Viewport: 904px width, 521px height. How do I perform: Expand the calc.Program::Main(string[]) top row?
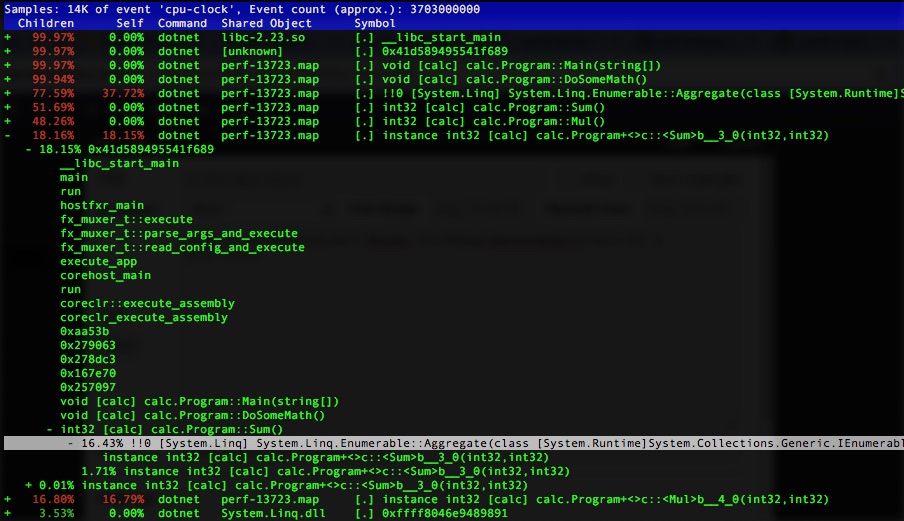pos(7,65)
